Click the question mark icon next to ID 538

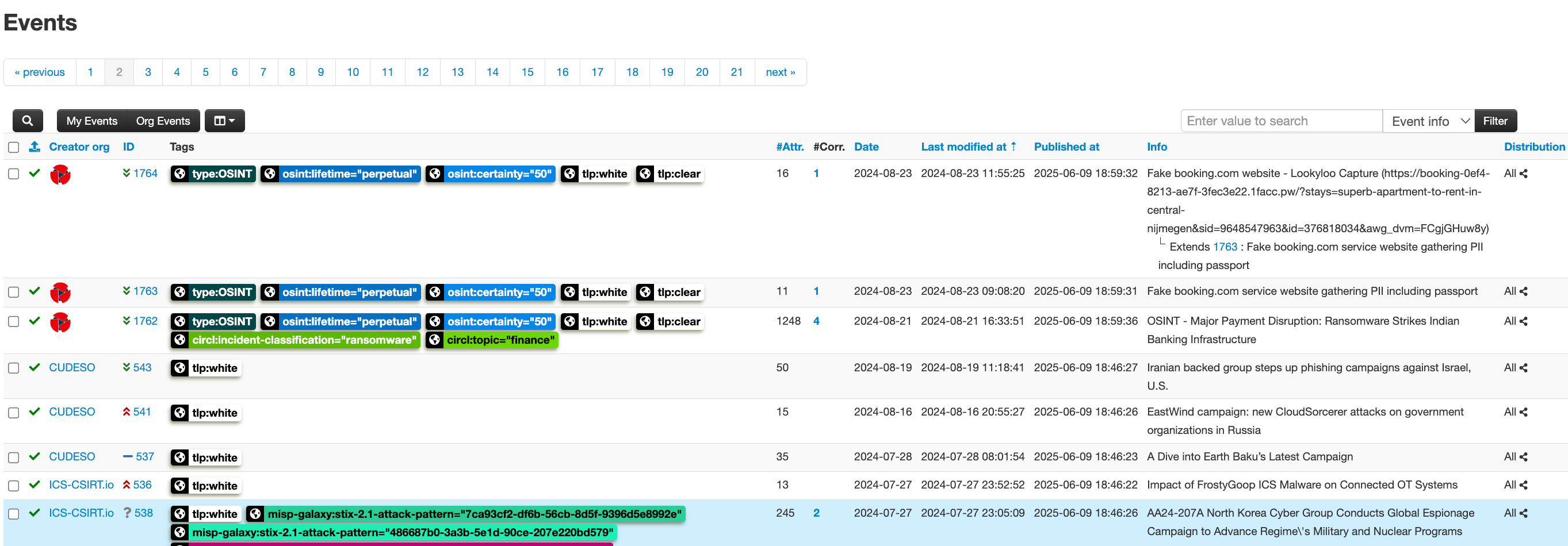coord(127,513)
